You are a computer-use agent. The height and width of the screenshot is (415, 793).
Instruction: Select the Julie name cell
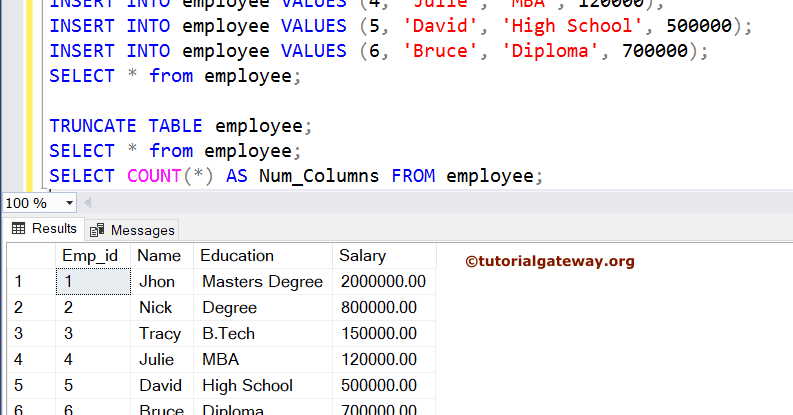[162, 359]
